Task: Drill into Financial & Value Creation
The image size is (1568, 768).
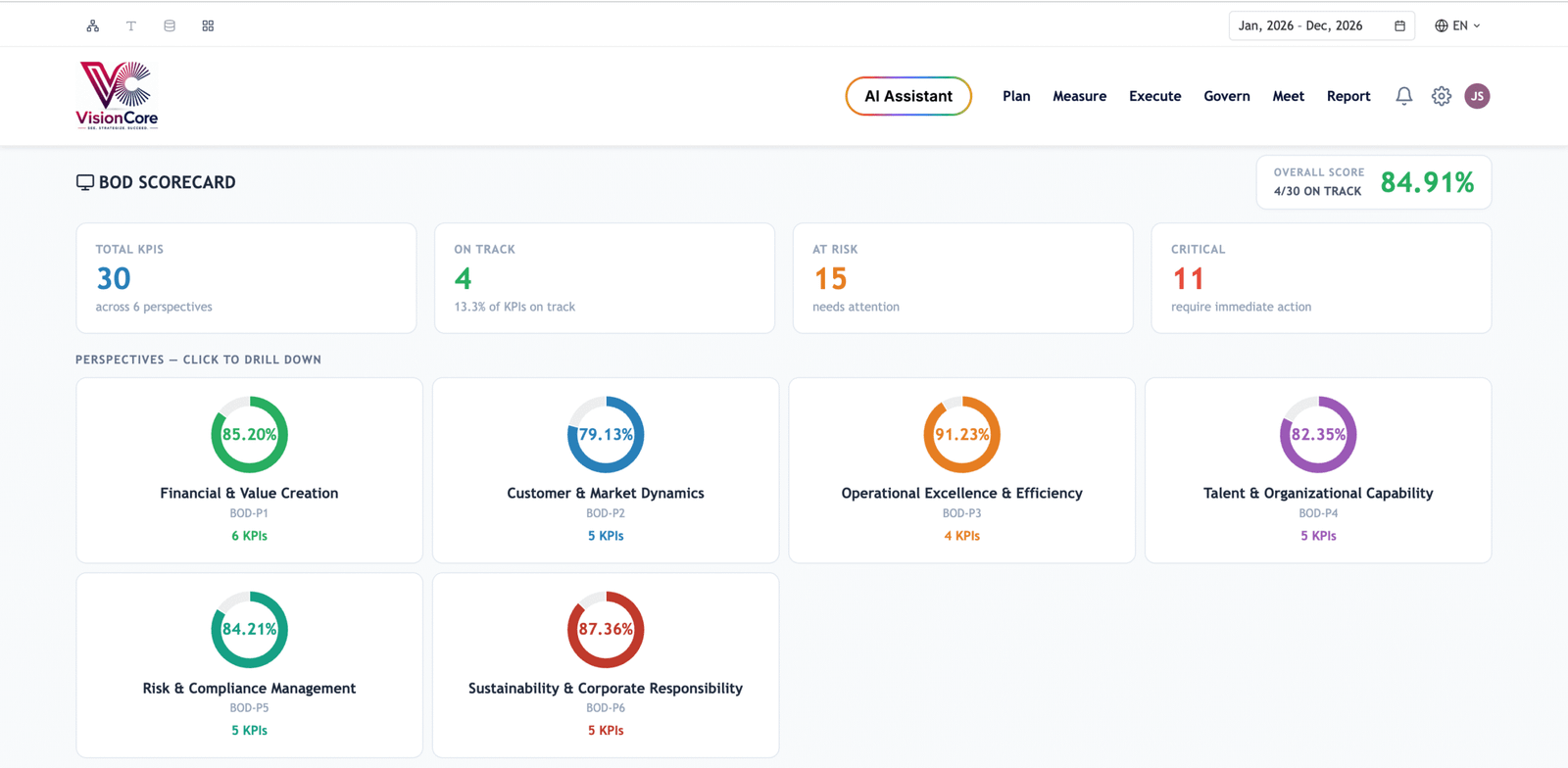Action: tap(249, 470)
